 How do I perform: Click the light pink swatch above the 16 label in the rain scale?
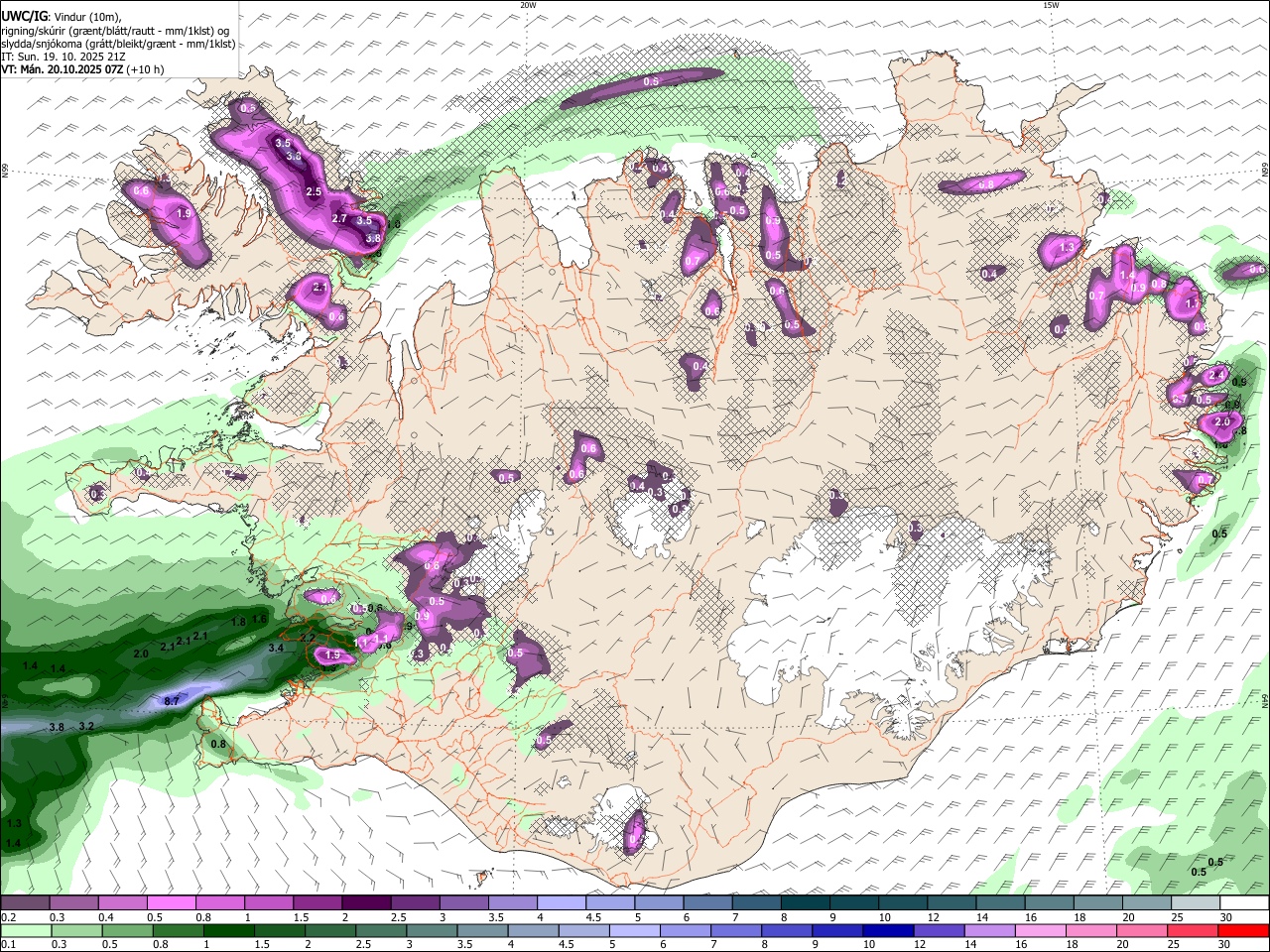pyautogui.click(x=1041, y=930)
